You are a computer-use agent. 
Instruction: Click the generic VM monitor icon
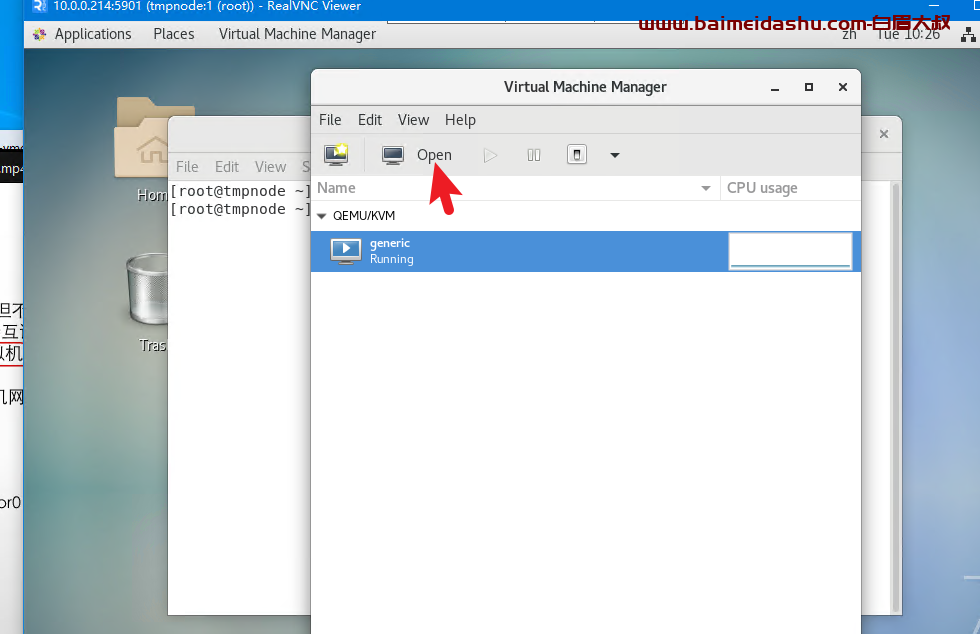point(346,251)
